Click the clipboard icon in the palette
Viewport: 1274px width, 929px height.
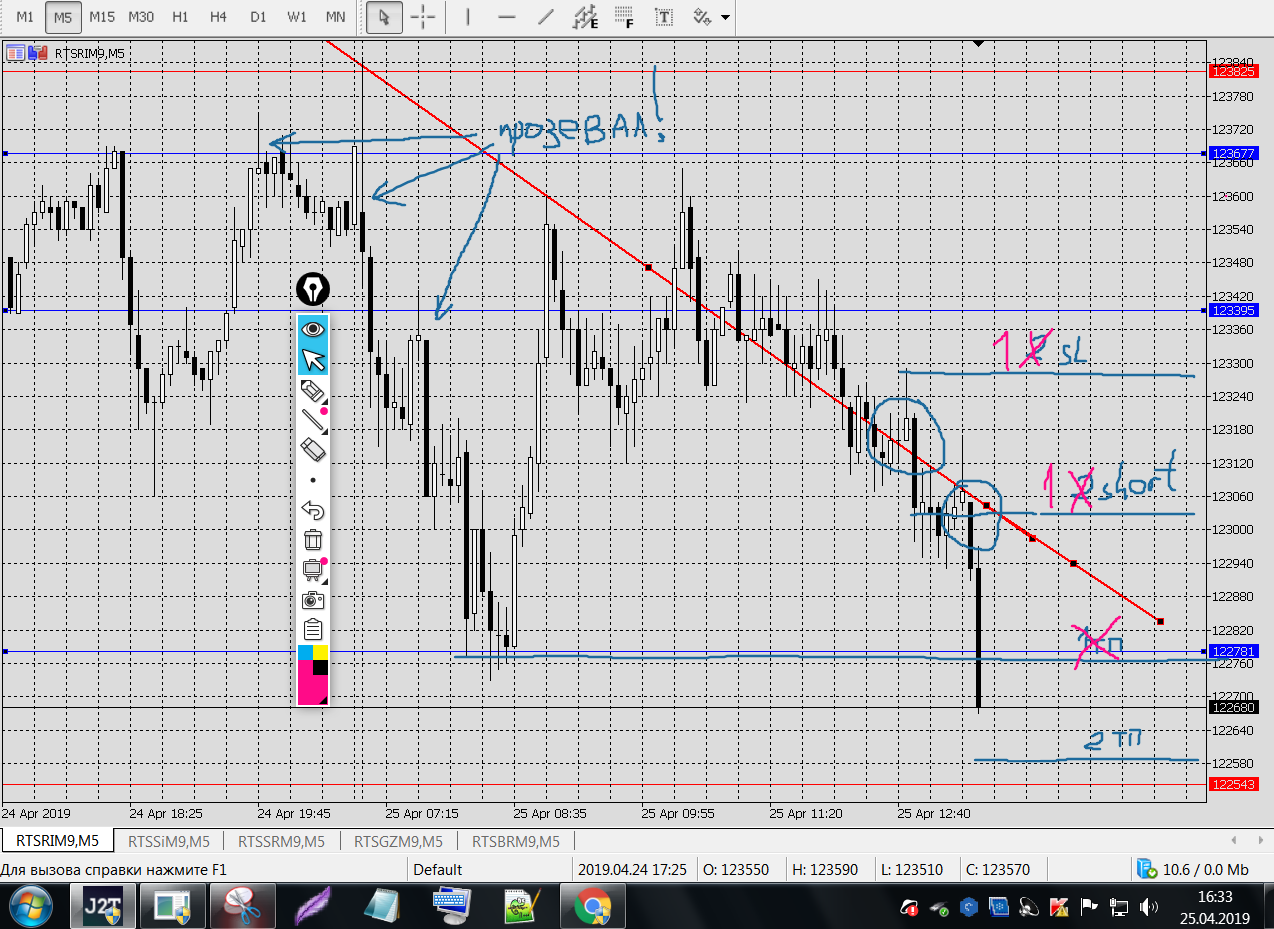(313, 630)
